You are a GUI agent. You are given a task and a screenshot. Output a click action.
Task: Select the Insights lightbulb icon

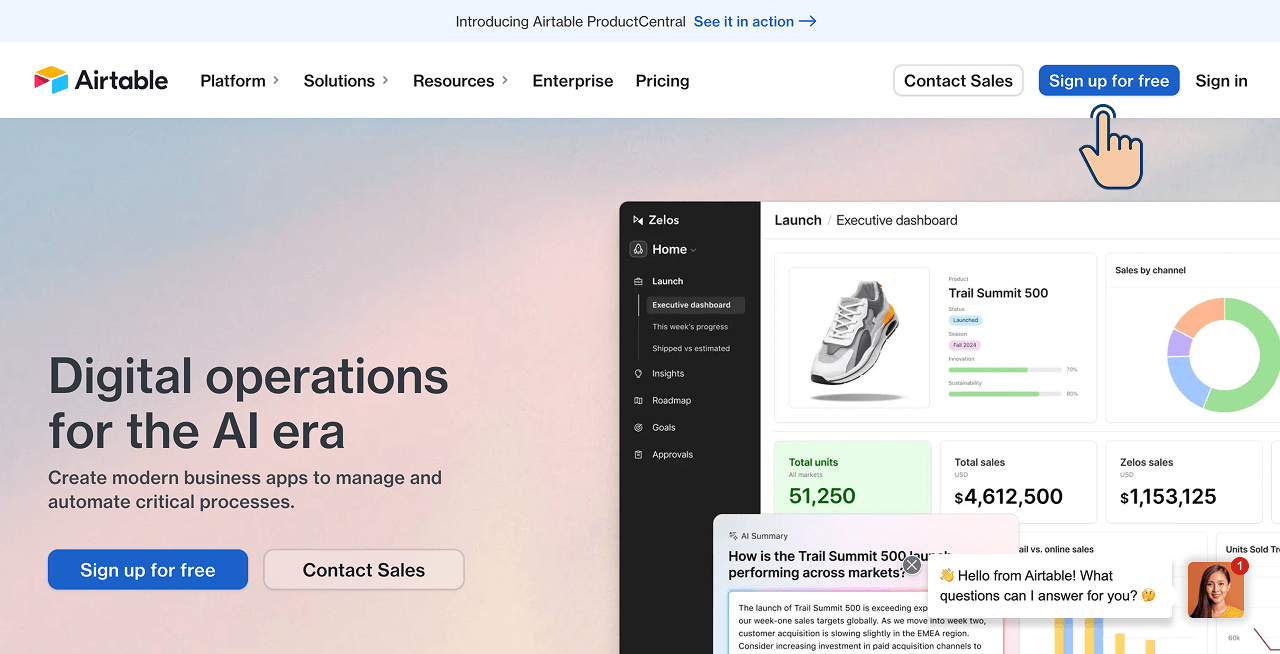coord(638,373)
